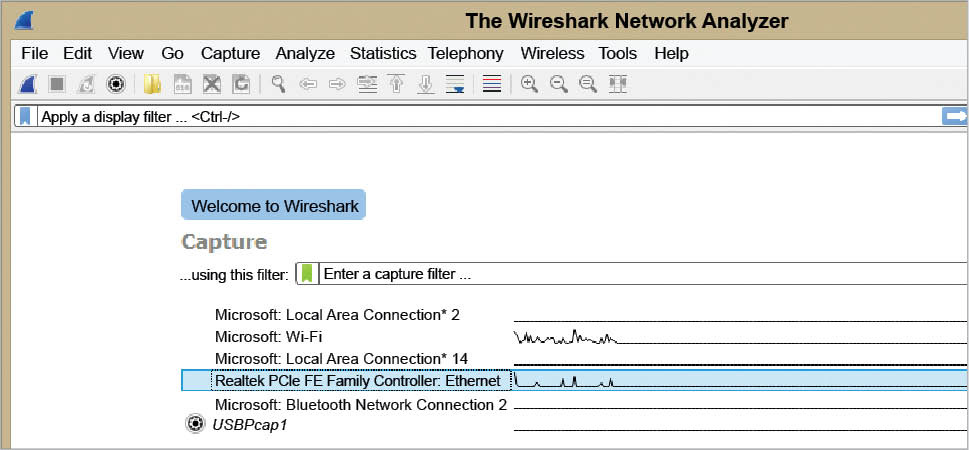
Task: Open the Statistics menu
Action: pyautogui.click(x=382, y=53)
